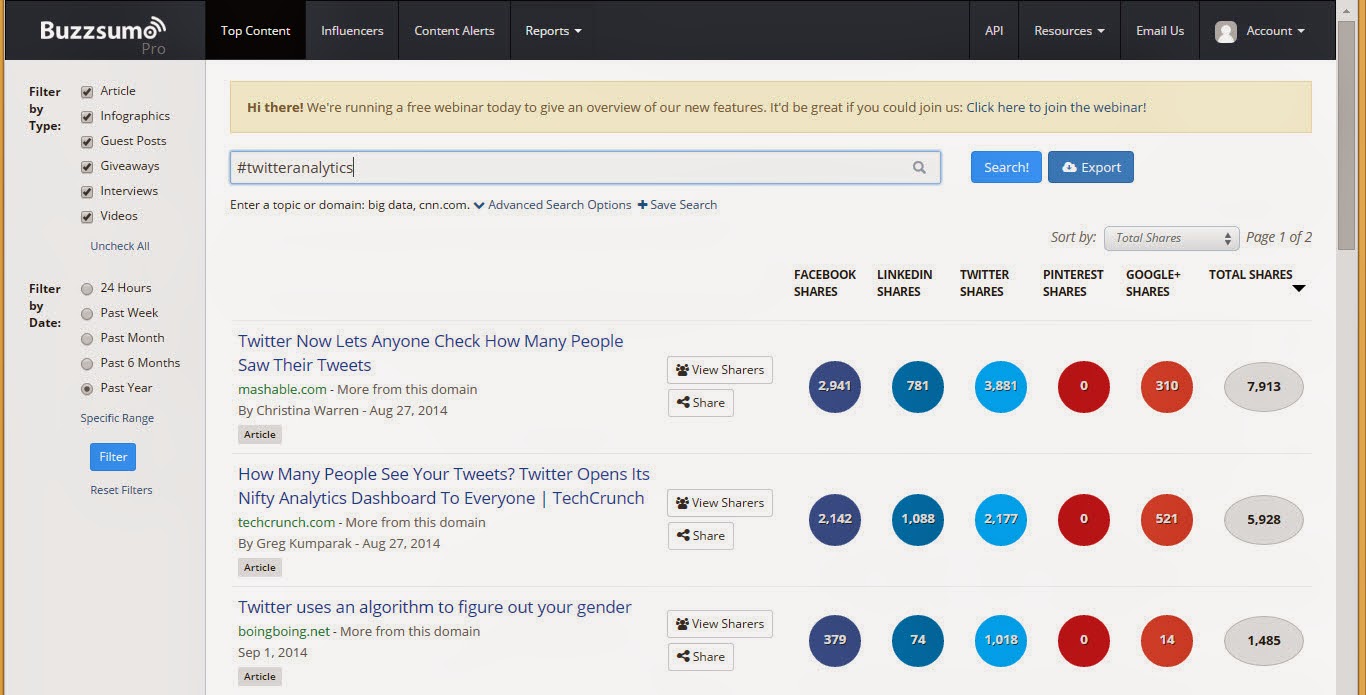Screen dimensions: 1366x695
Task: Click the boingboing LinkedIn shares circle 74
Action: (917, 640)
